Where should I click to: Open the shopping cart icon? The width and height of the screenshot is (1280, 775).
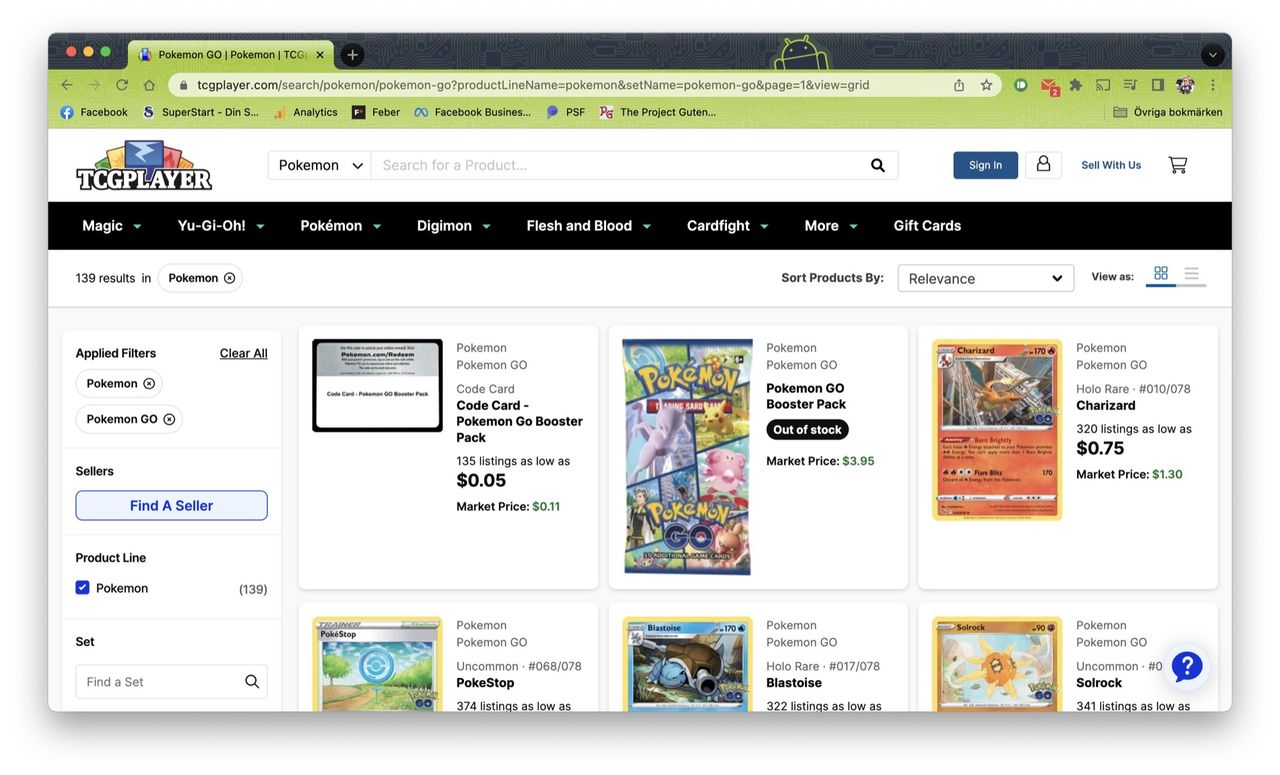point(1177,165)
